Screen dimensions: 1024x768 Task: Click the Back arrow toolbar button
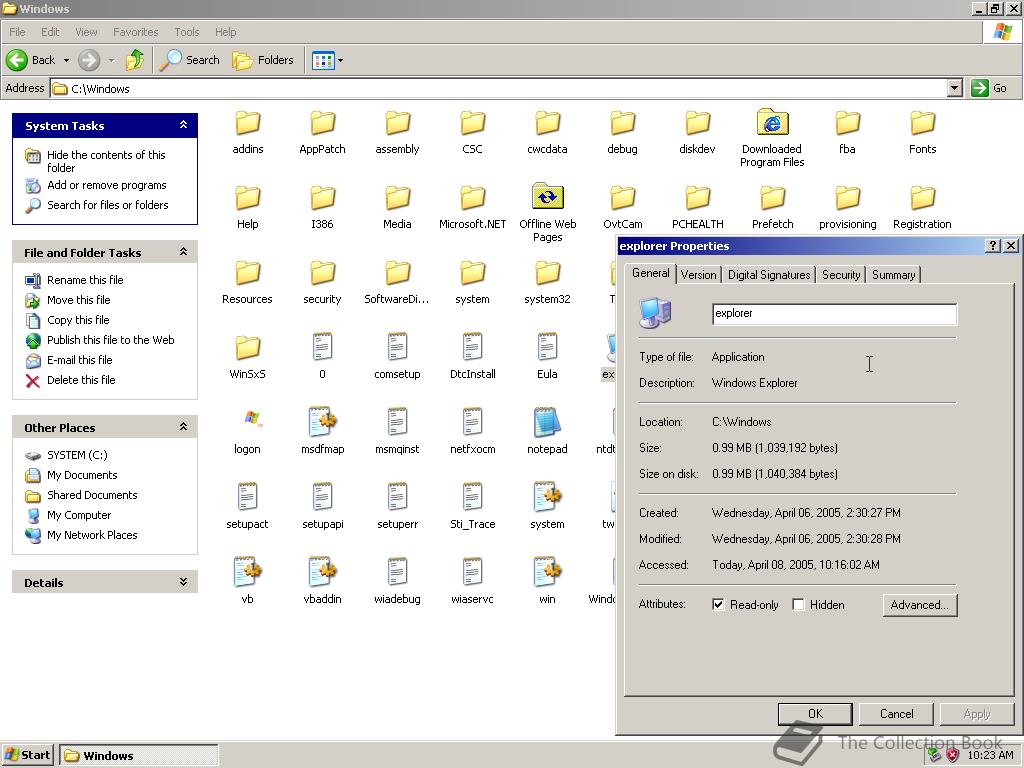click(31, 60)
